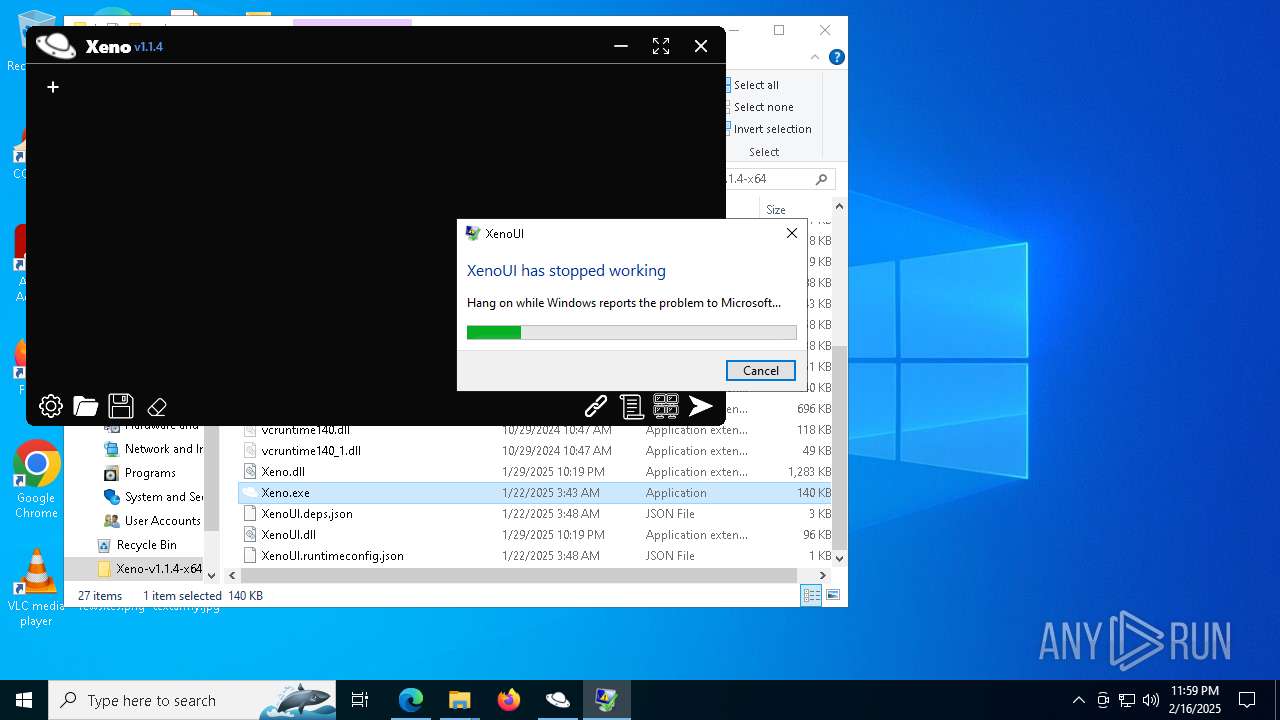
Task: Open volume control in system tray
Action: click(x=1151, y=700)
